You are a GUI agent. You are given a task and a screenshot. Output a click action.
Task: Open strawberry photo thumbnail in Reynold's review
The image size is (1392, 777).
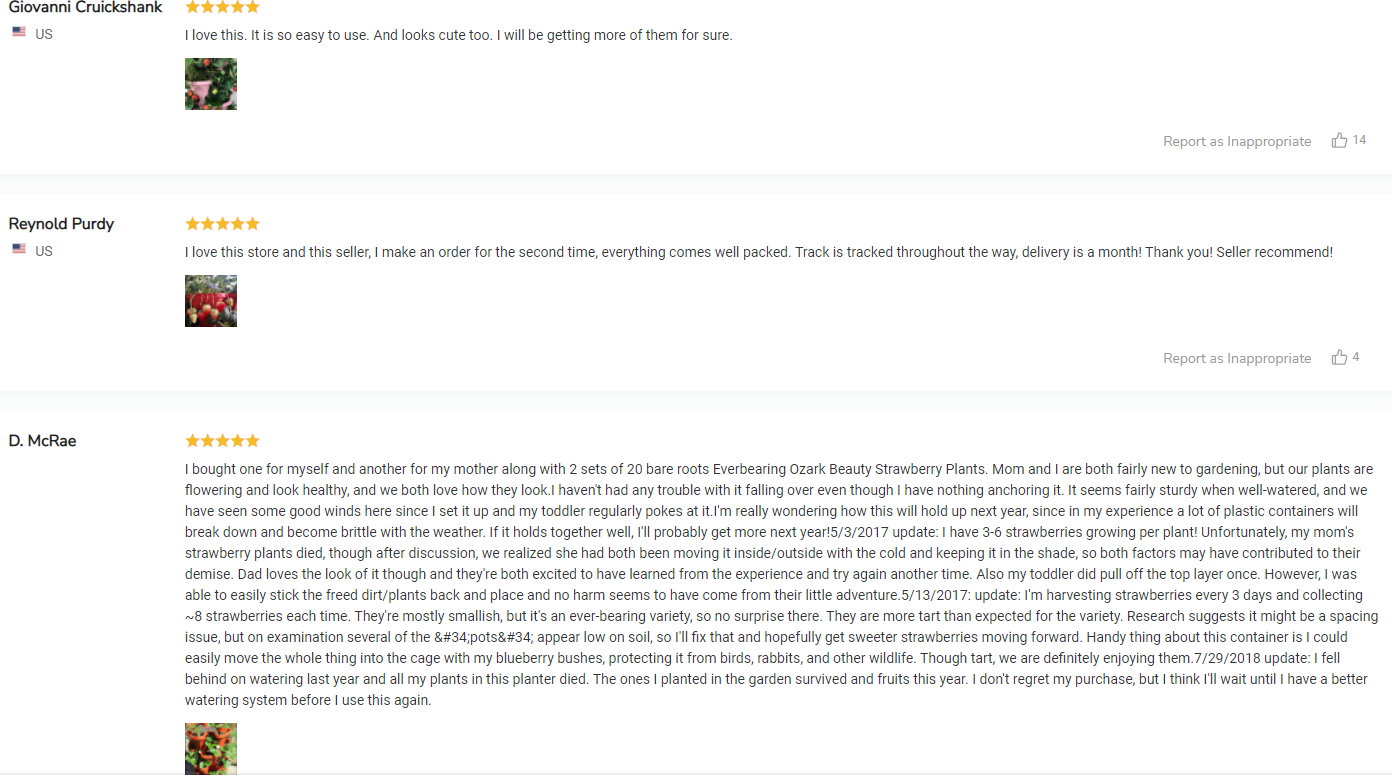(211, 301)
